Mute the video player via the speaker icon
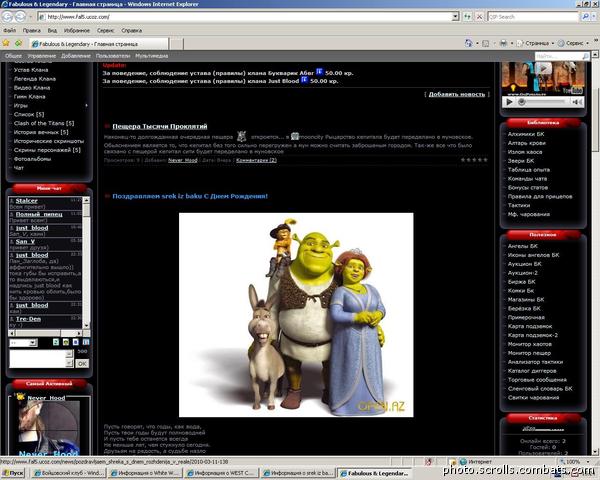Viewport: 600px width, 480px height. [x=576, y=102]
